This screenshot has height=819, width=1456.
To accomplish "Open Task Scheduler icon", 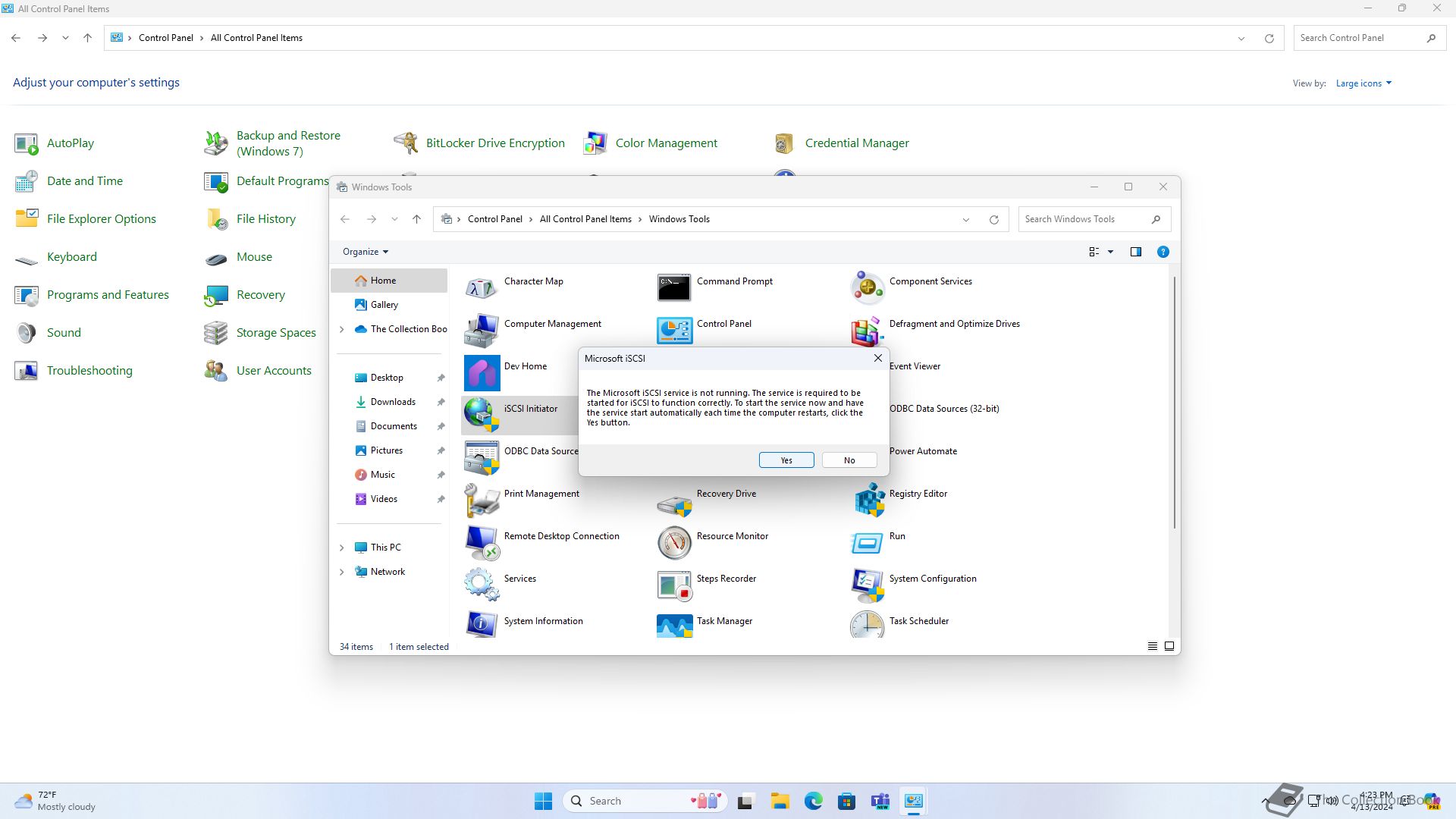I will pyautogui.click(x=867, y=625).
